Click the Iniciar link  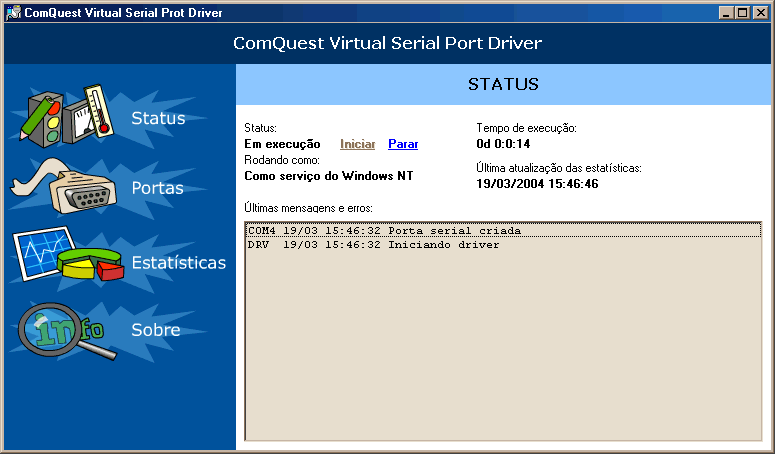click(357, 144)
